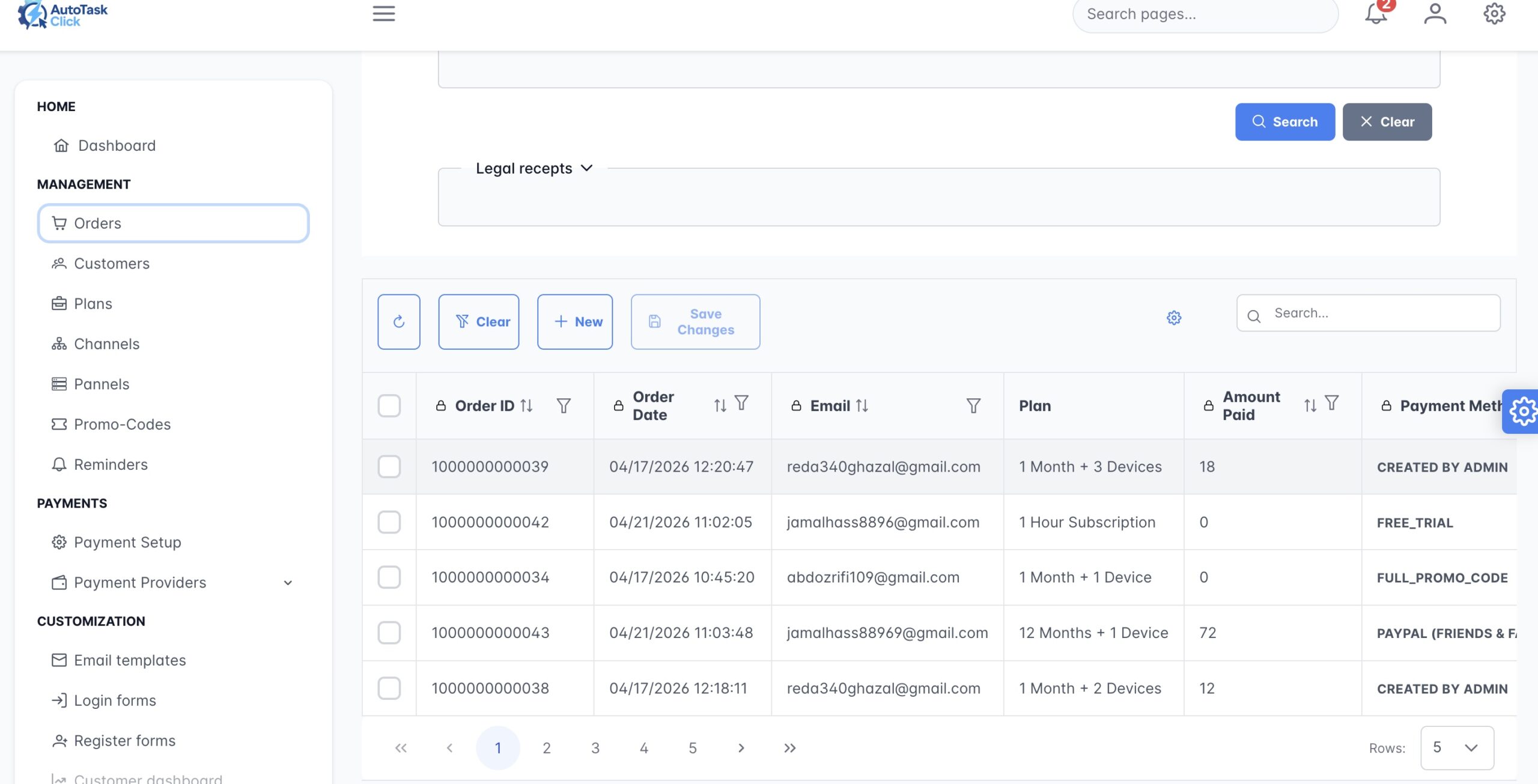1538x784 pixels.
Task: Sort by Amount Paid arrows
Action: [x=1310, y=406]
